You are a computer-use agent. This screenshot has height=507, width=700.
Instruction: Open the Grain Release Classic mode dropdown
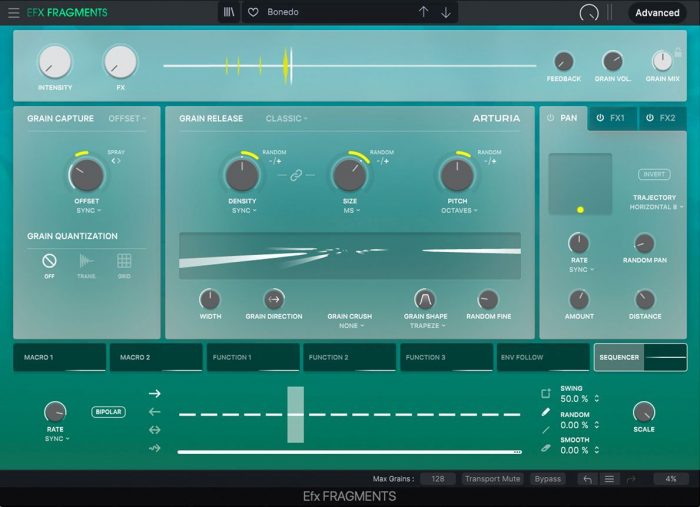click(287, 118)
